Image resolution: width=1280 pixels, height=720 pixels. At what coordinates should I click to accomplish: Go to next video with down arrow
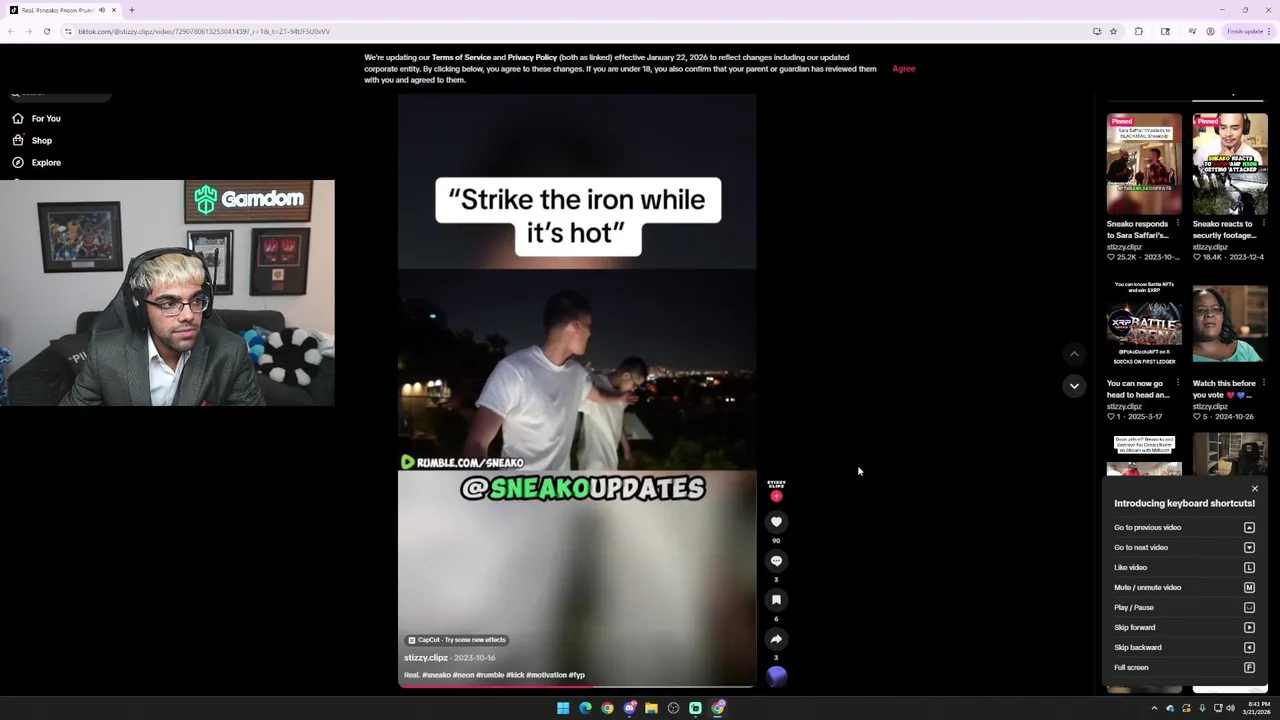point(1074,385)
